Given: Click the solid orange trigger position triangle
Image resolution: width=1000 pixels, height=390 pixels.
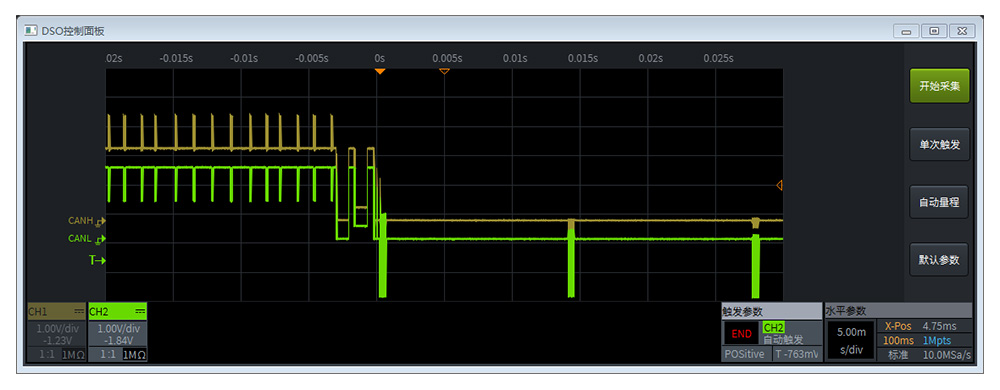Looking at the screenshot, I should click(380, 71).
